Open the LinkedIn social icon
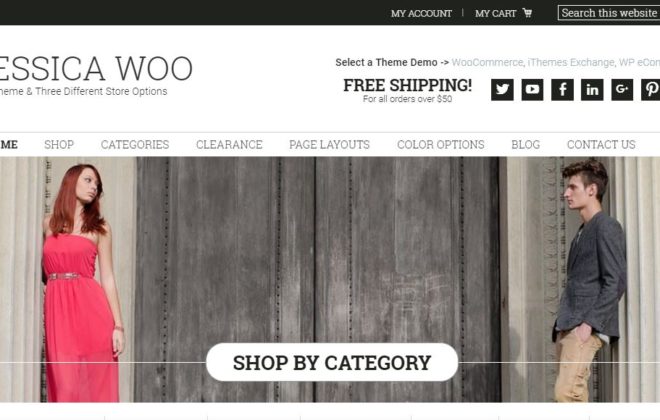This screenshot has height=420, width=660. tap(592, 90)
